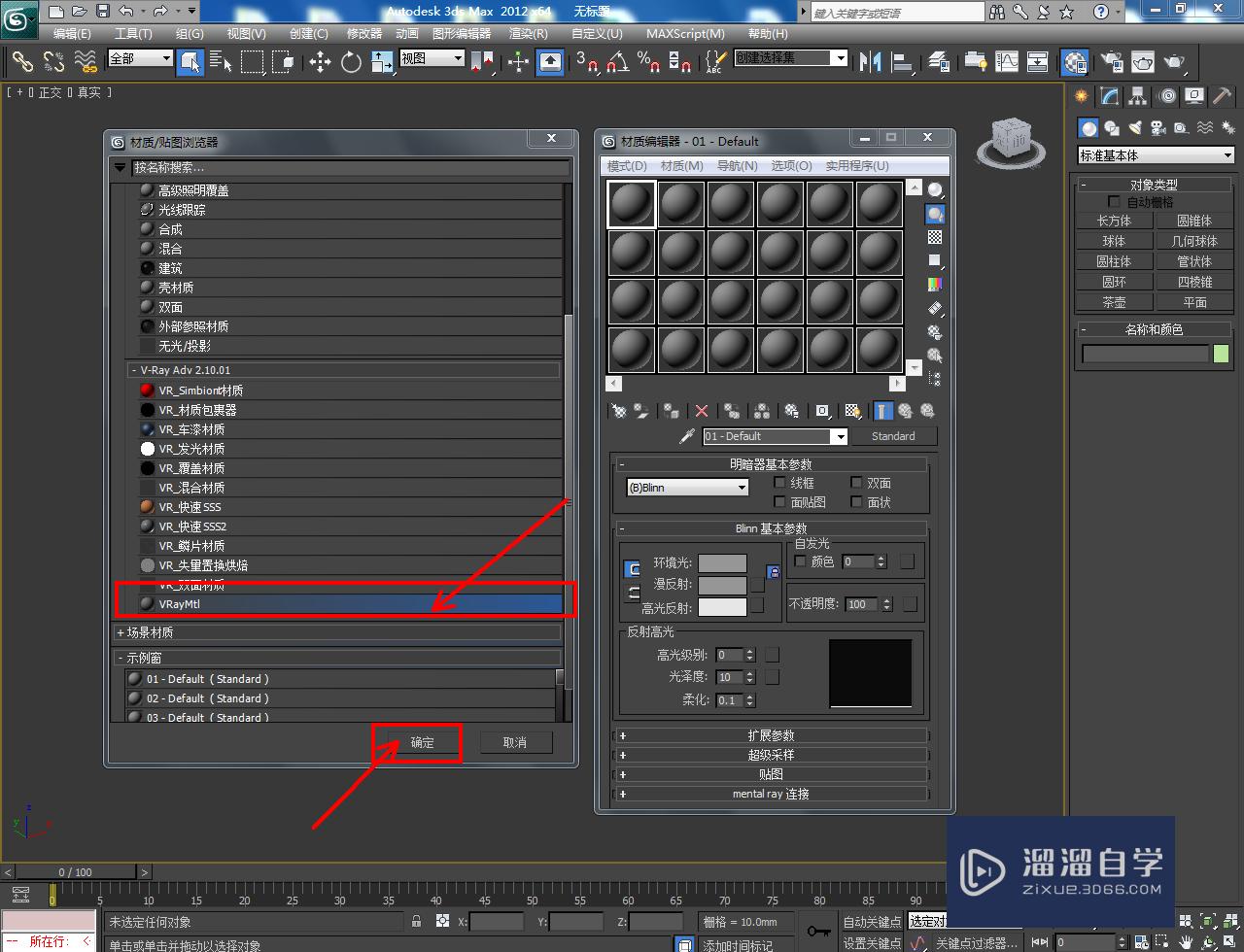1244x952 pixels.
Task: Open the 渲染(R) main menu
Action: coord(528,33)
